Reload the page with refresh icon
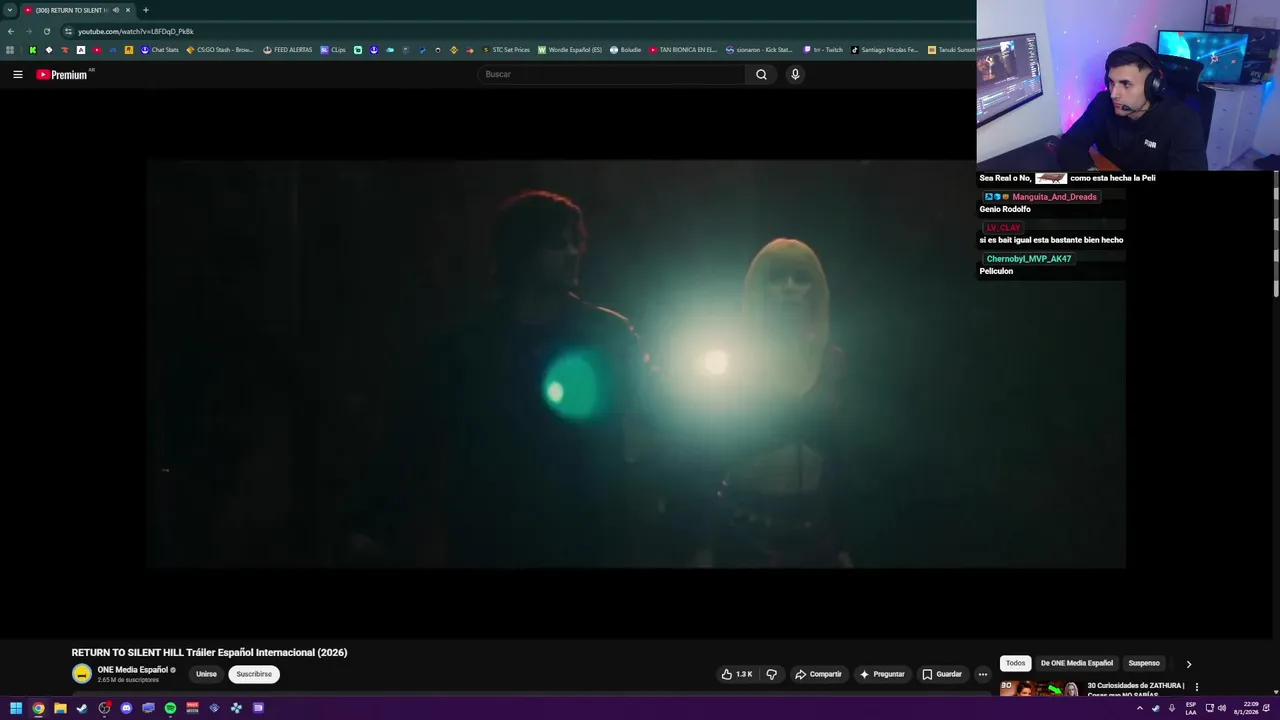Screen dimensions: 1280x720 click(46, 31)
